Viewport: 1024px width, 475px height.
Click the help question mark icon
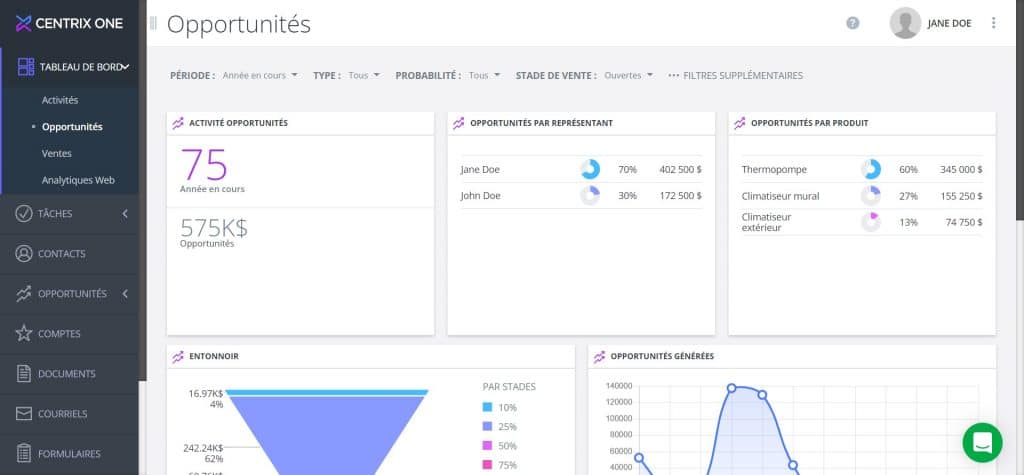click(x=853, y=23)
